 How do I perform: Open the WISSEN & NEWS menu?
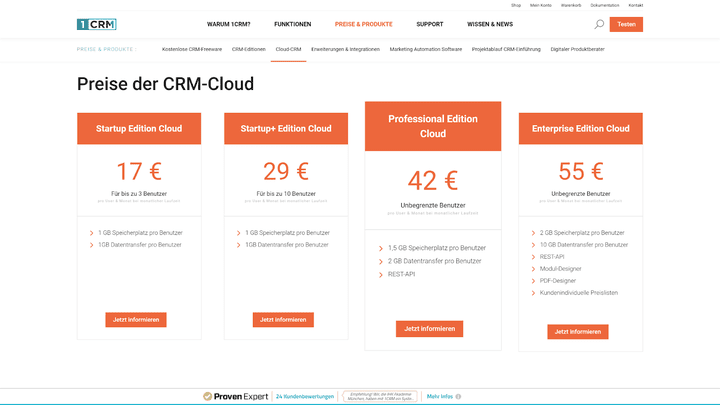pyautogui.click(x=490, y=24)
